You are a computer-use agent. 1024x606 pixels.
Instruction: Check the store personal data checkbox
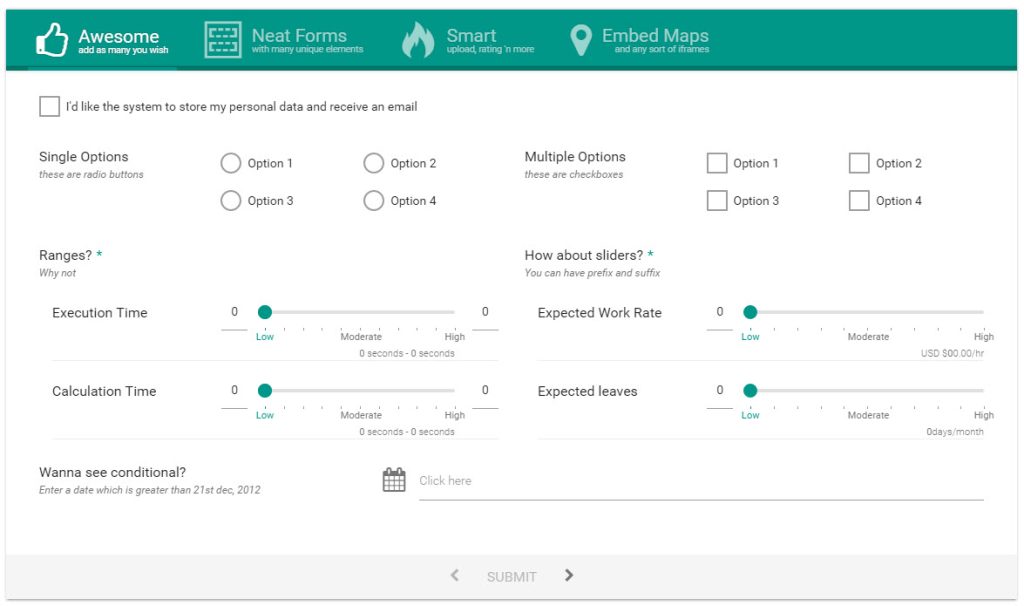tap(50, 106)
